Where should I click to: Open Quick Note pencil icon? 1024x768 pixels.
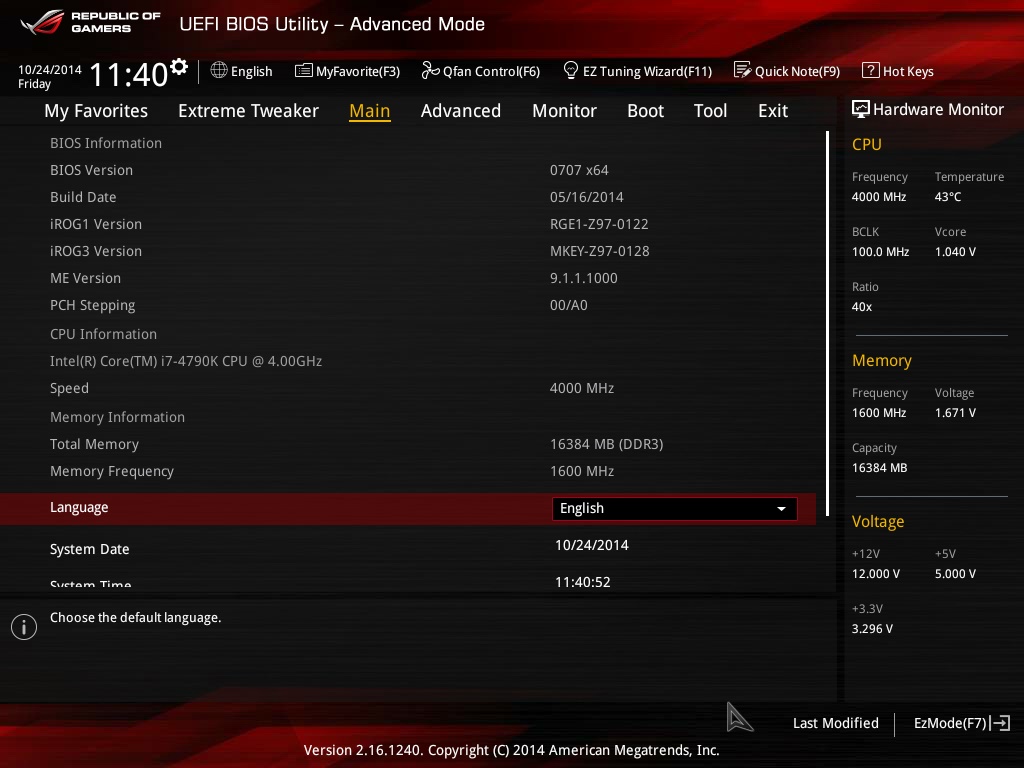742,70
